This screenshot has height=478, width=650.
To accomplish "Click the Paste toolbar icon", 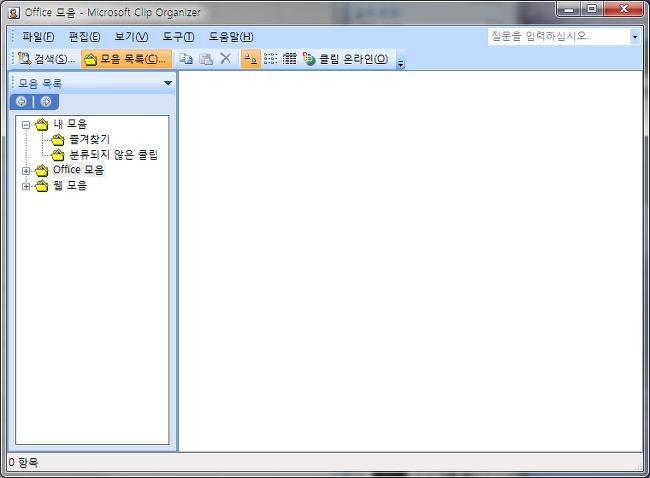I will (206, 59).
